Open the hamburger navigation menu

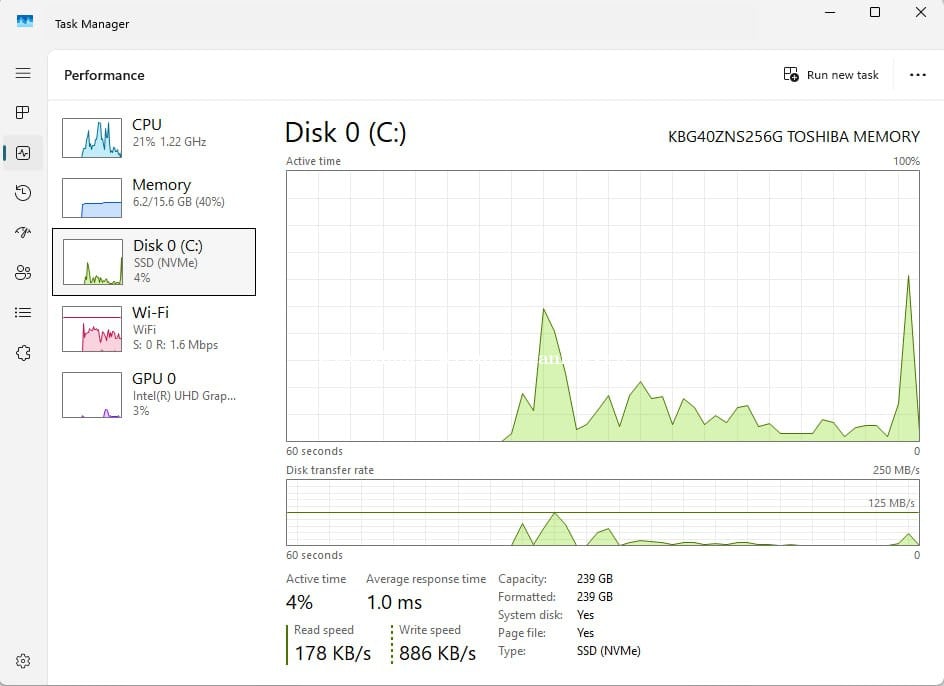[23, 74]
